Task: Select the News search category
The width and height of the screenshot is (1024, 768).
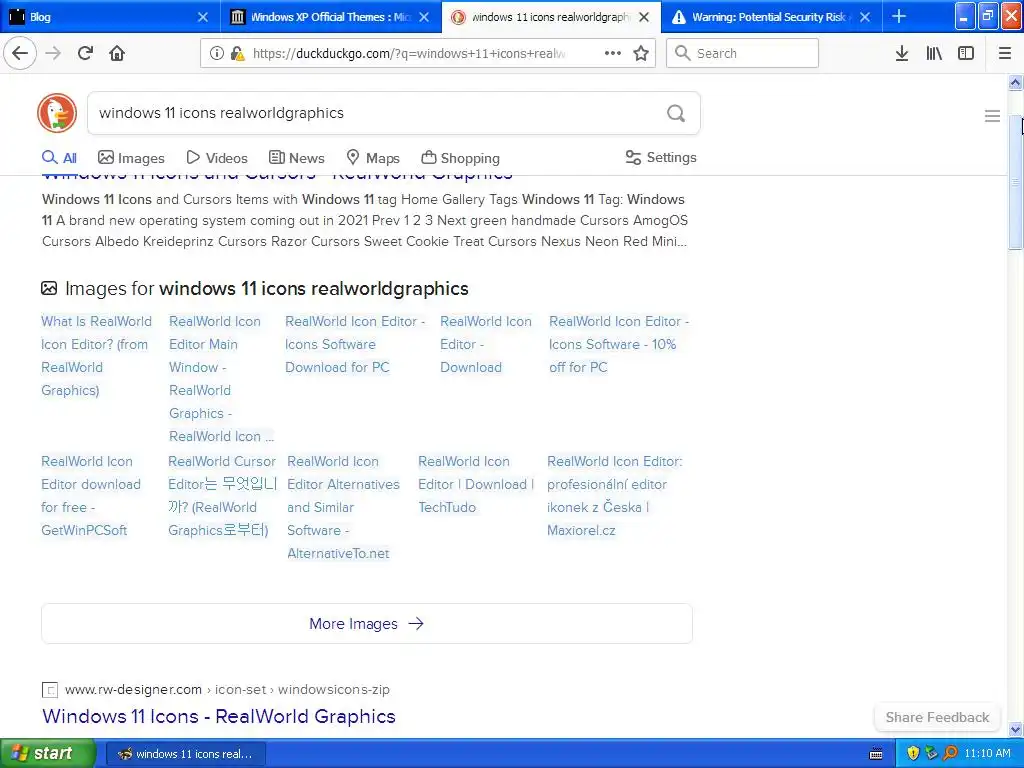Action: tap(296, 158)
